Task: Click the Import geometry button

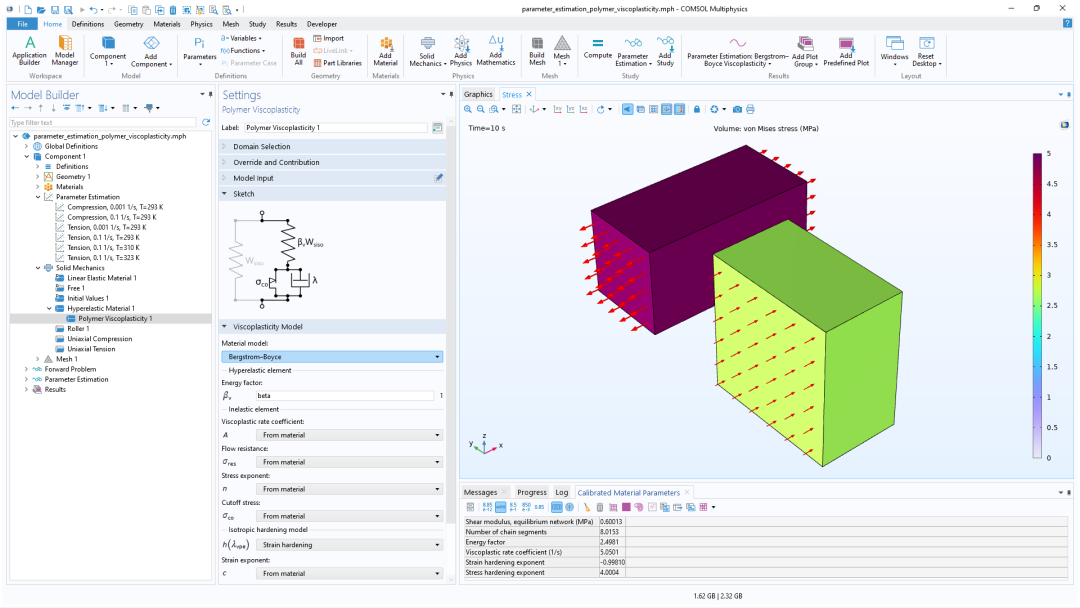Action: [329, 39]
